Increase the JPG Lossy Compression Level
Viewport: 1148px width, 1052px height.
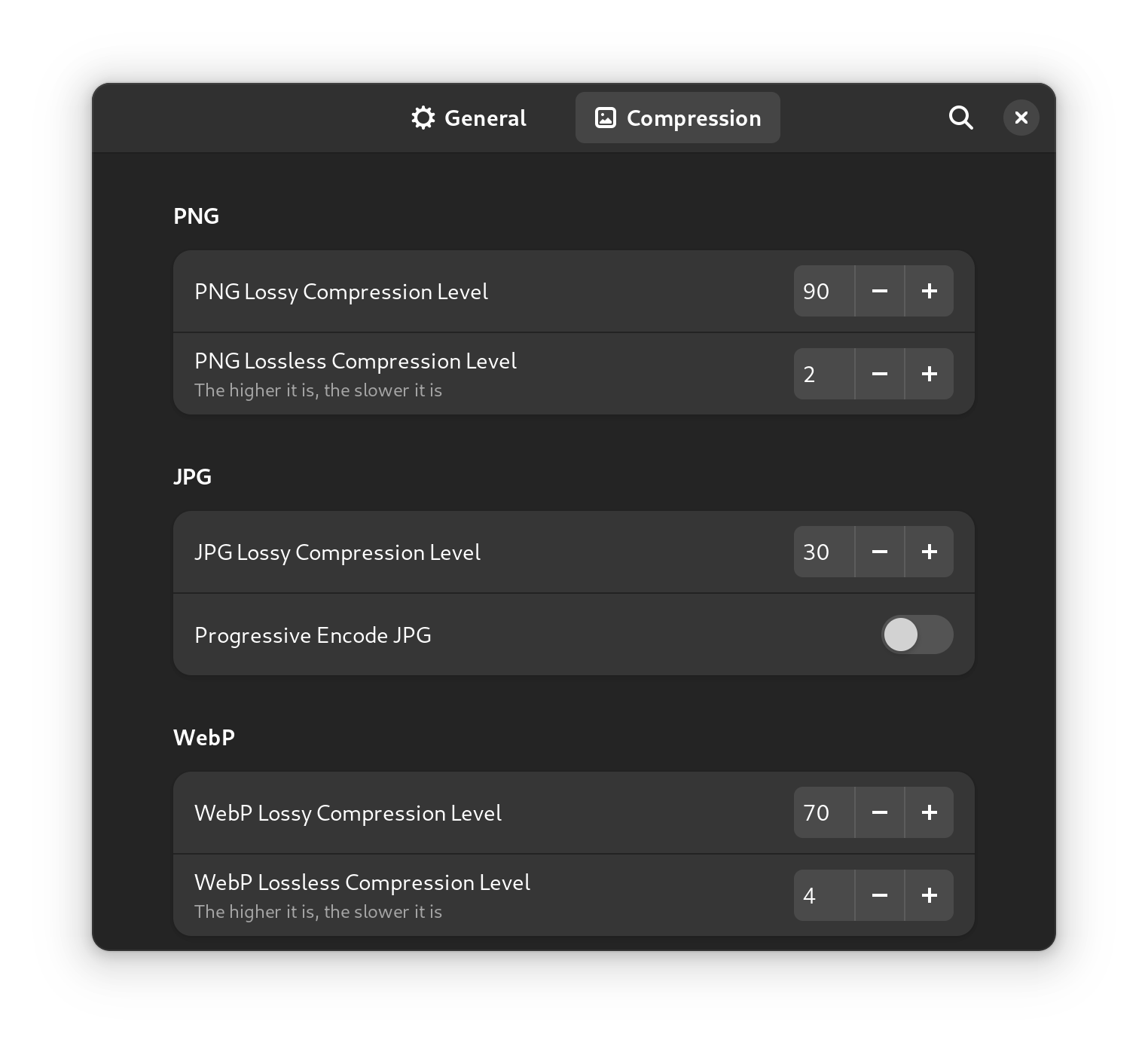[x=929, y=552]
